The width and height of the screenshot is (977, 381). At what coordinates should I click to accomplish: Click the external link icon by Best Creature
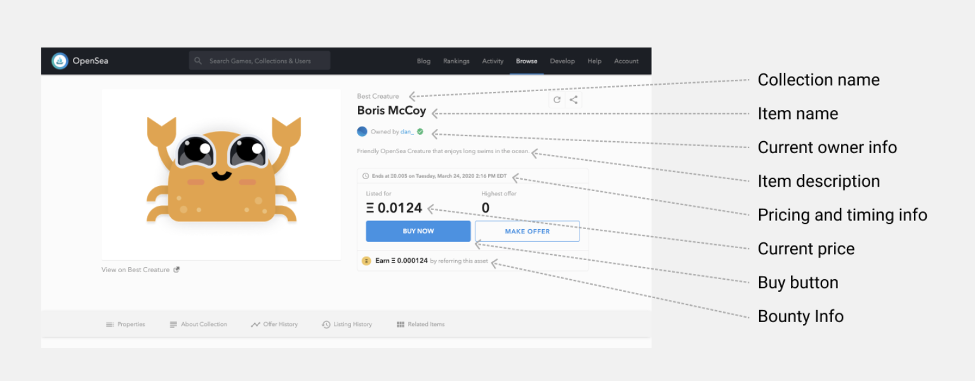(176, 269)
